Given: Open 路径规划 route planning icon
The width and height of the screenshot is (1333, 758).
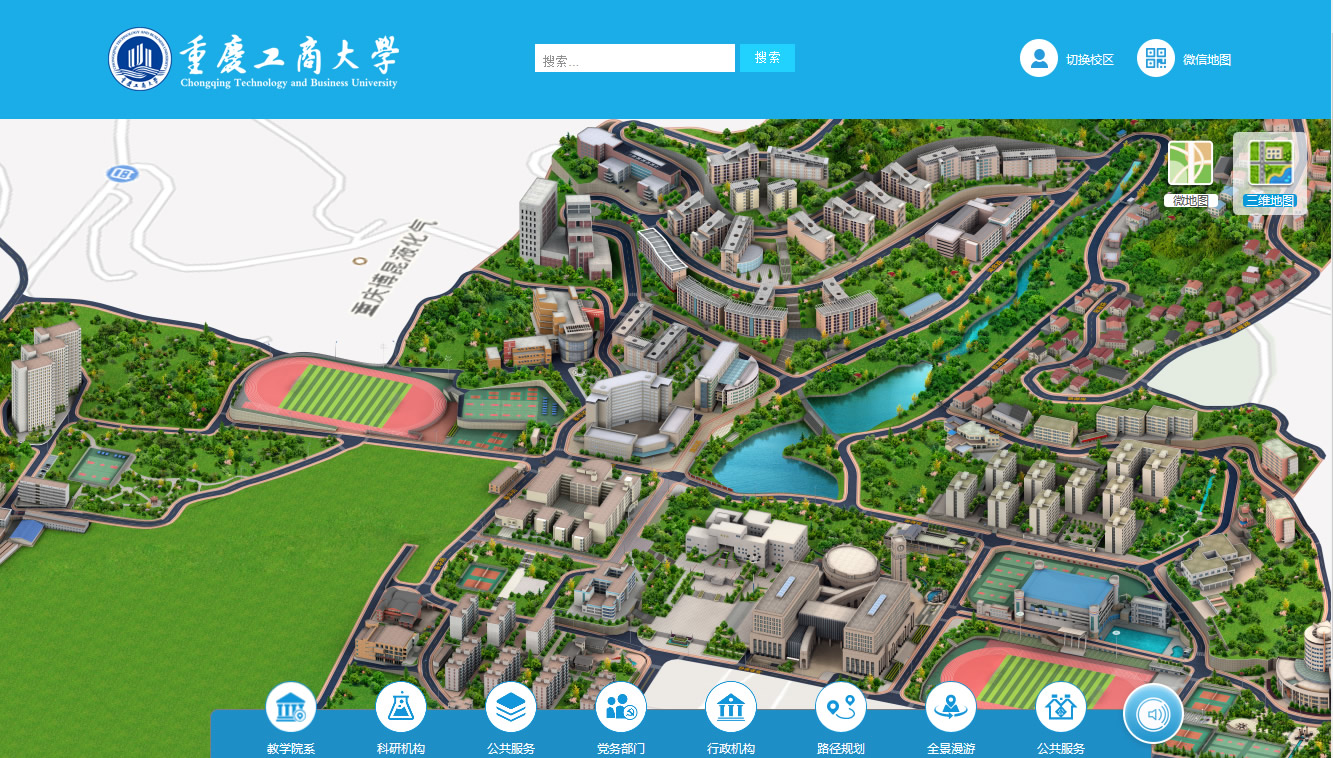Looking at the screenshot, I should [841, 708].
